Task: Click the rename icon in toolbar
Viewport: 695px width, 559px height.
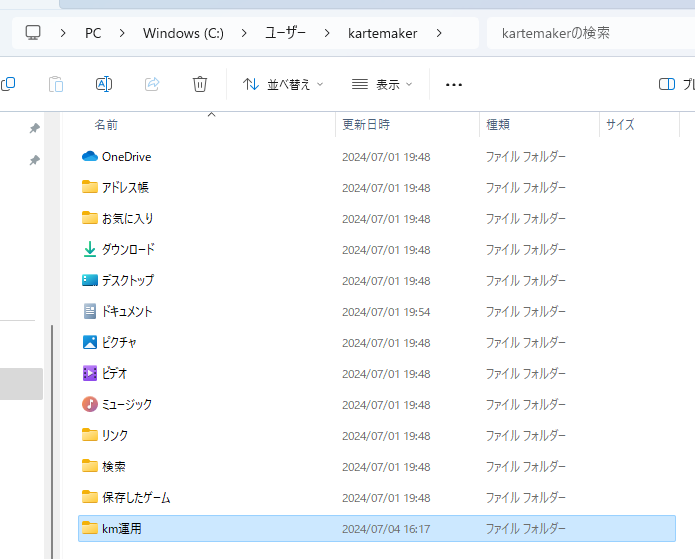Action: (x=104, y=84)
